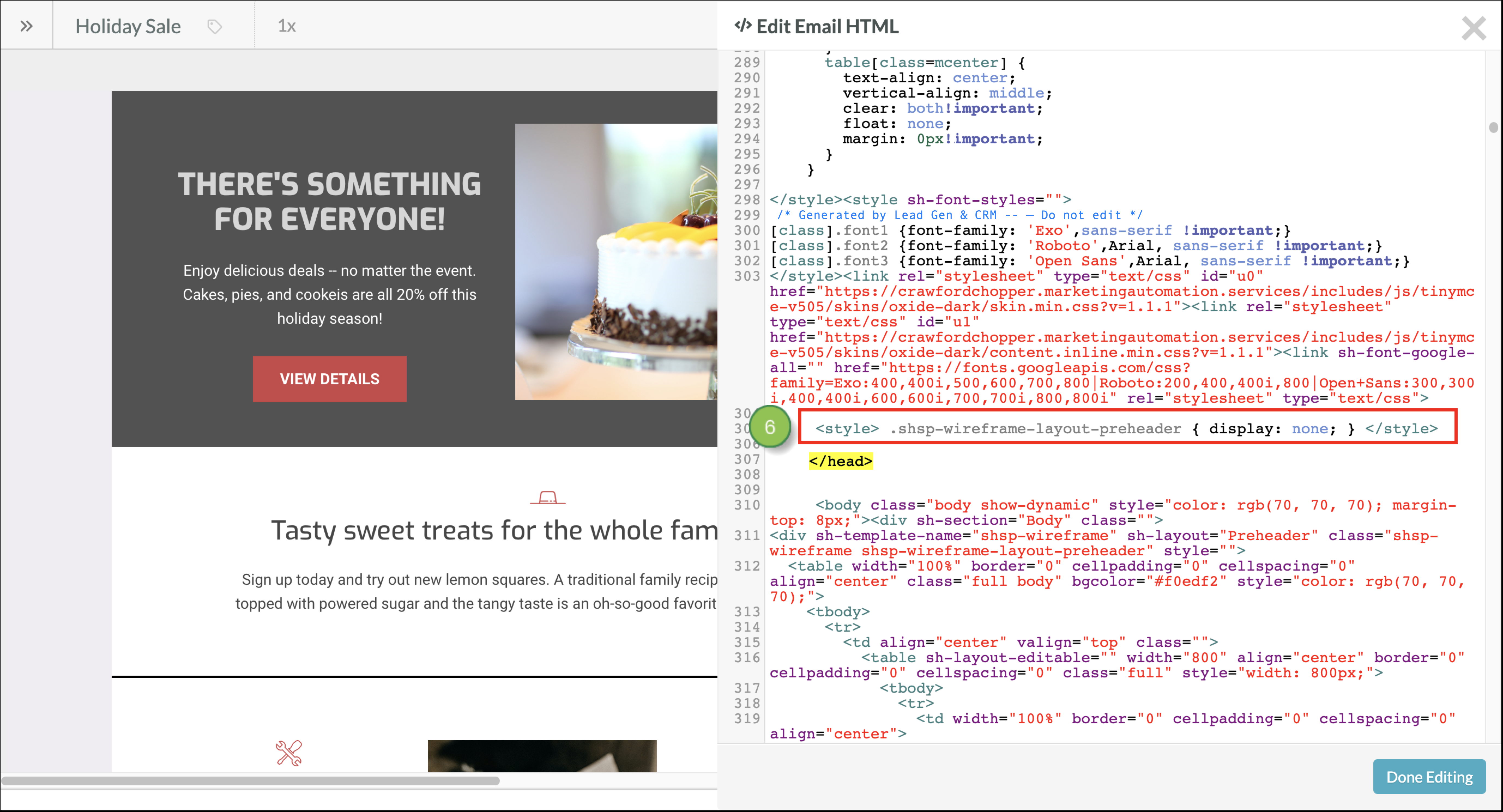Click the Holiday Sale email title
The width and height of the screenshot is (1503, 812).
point(128,26)
